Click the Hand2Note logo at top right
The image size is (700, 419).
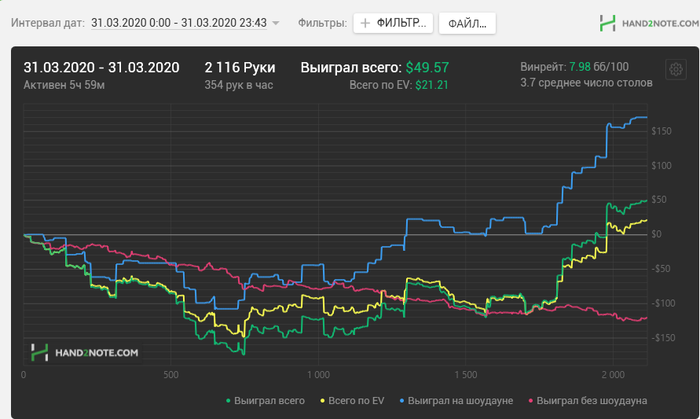click(649, 23)
